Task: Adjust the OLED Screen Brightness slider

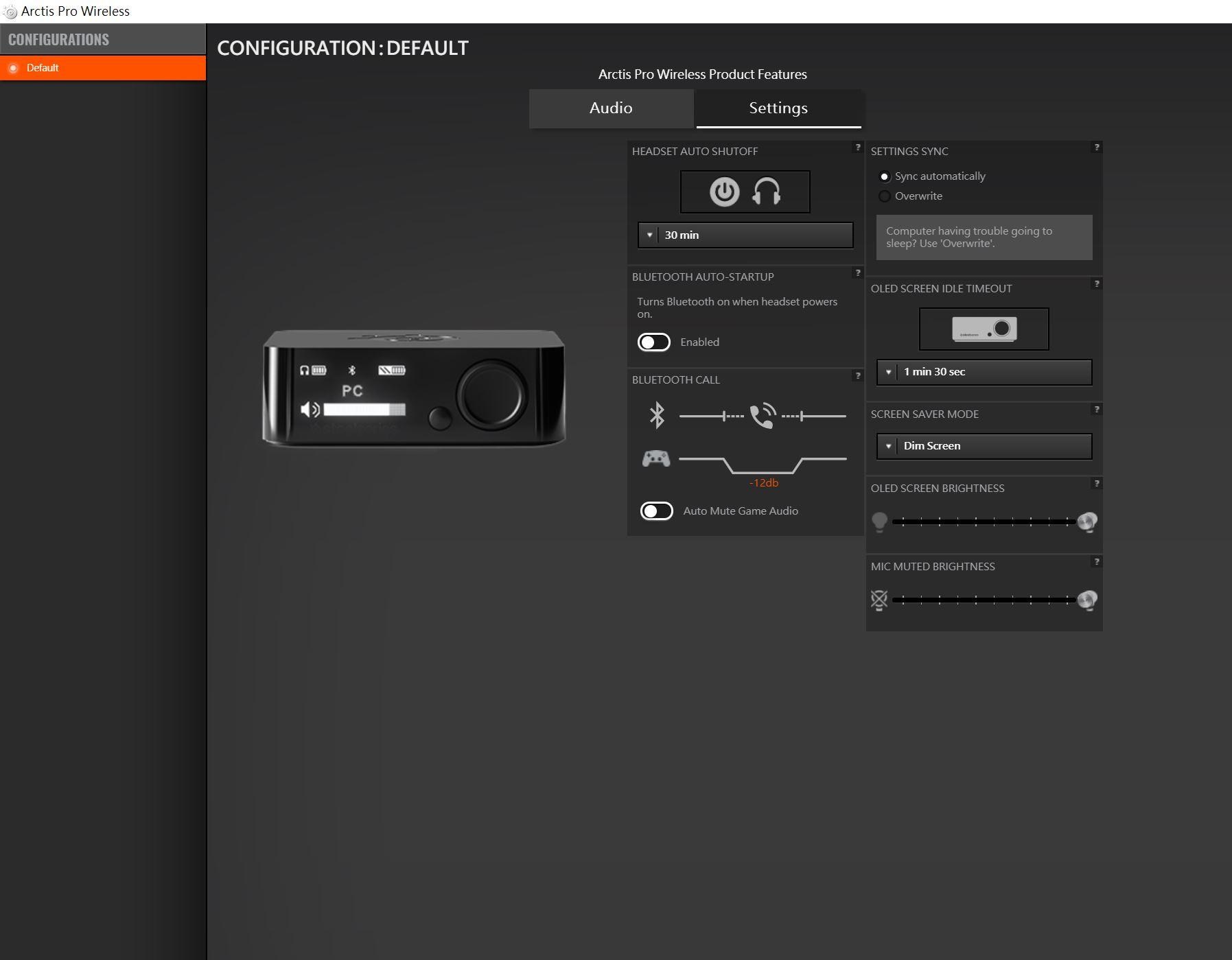Action: click(x=983, y=522)
